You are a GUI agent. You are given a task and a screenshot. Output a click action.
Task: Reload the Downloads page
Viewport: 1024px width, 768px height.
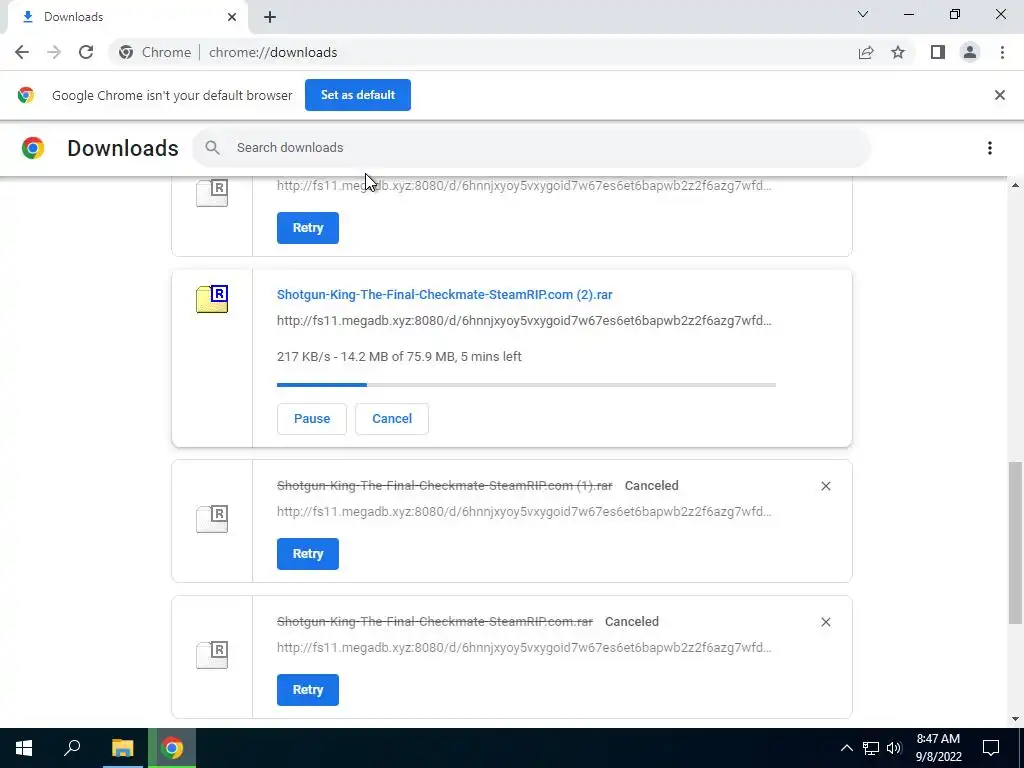pyautogui.click(x=86, y=52)
